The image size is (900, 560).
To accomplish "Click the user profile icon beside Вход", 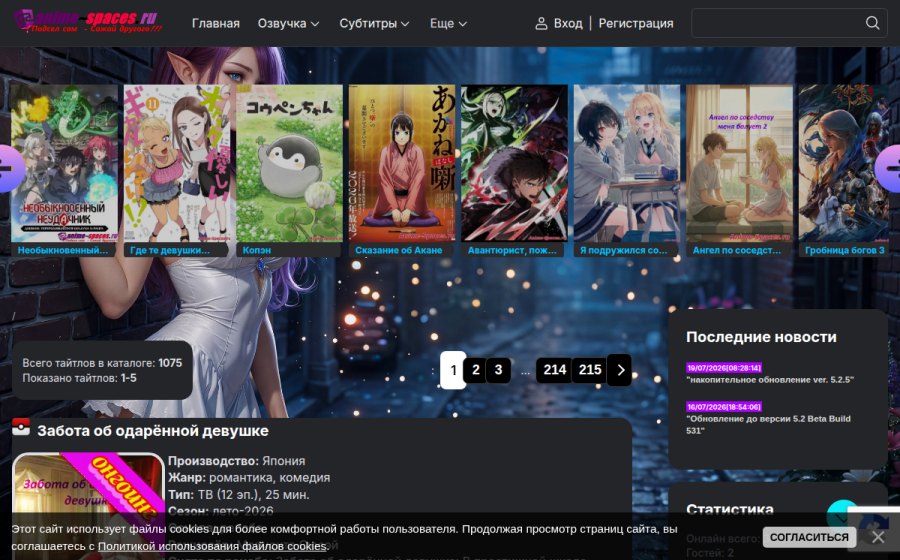I will point(541,24).
